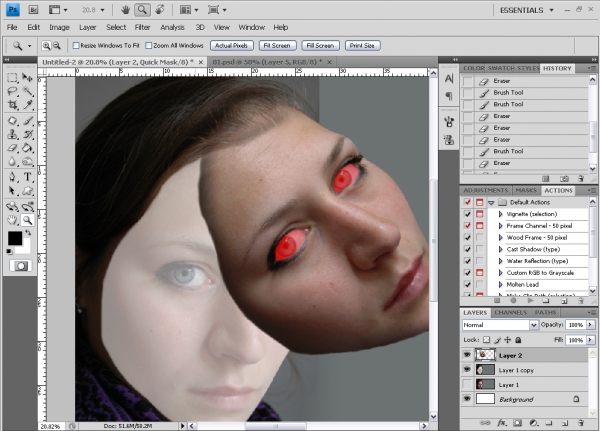Click the zoom out magnifier option
The width and height of the screenshot is (600, 431).
coord(57,46)
